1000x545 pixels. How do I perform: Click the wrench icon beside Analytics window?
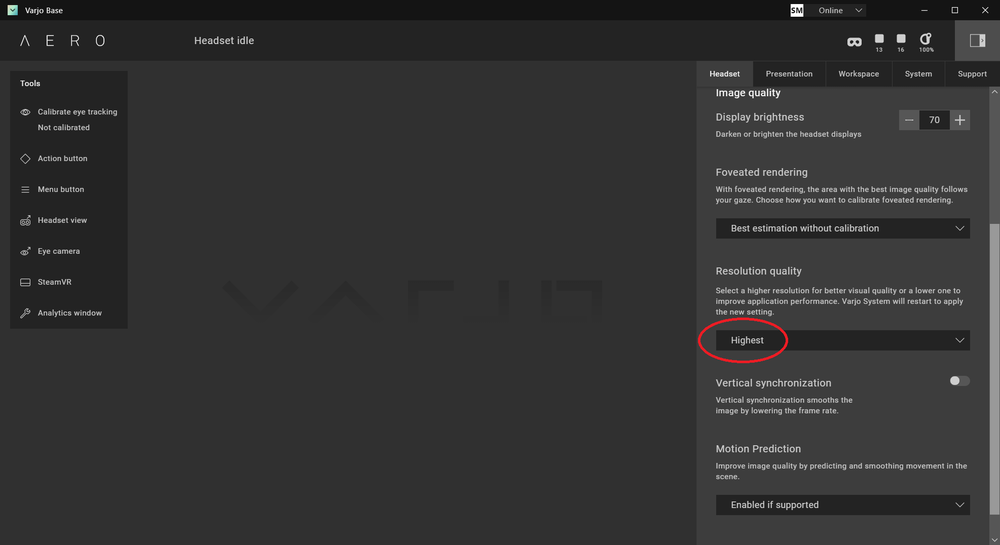pos(25,313)
